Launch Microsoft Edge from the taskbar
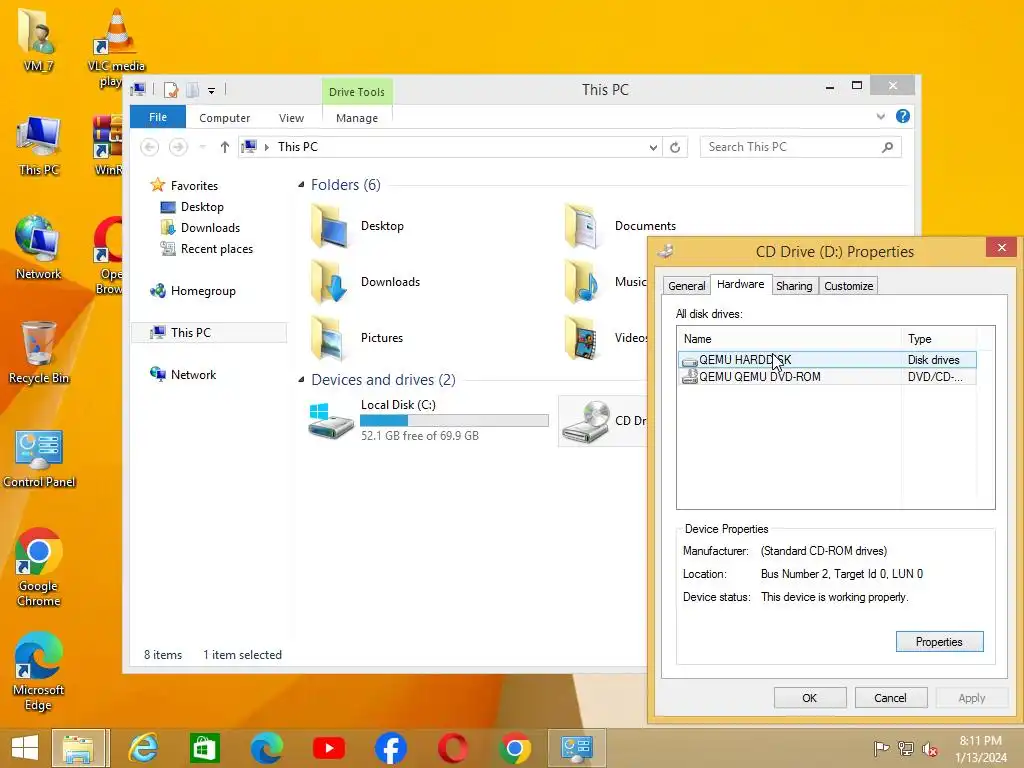This screenshot has height=768, width=1024. [x=266, y=748]
